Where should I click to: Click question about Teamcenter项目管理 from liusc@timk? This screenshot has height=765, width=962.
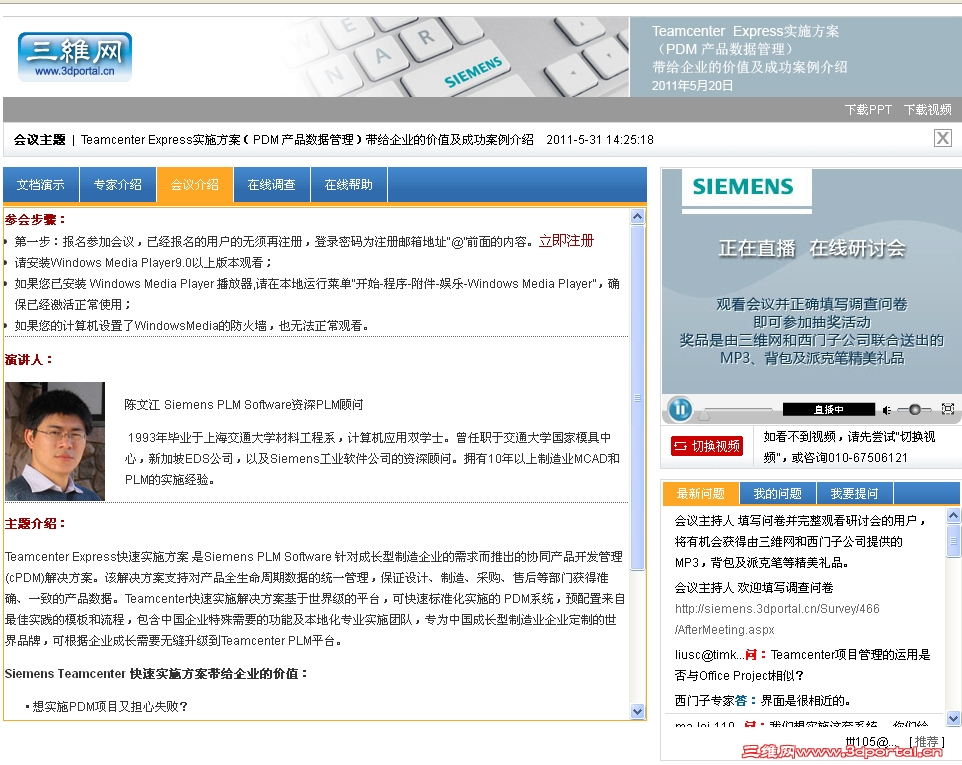pyautogui.click(x=802, y=665)
